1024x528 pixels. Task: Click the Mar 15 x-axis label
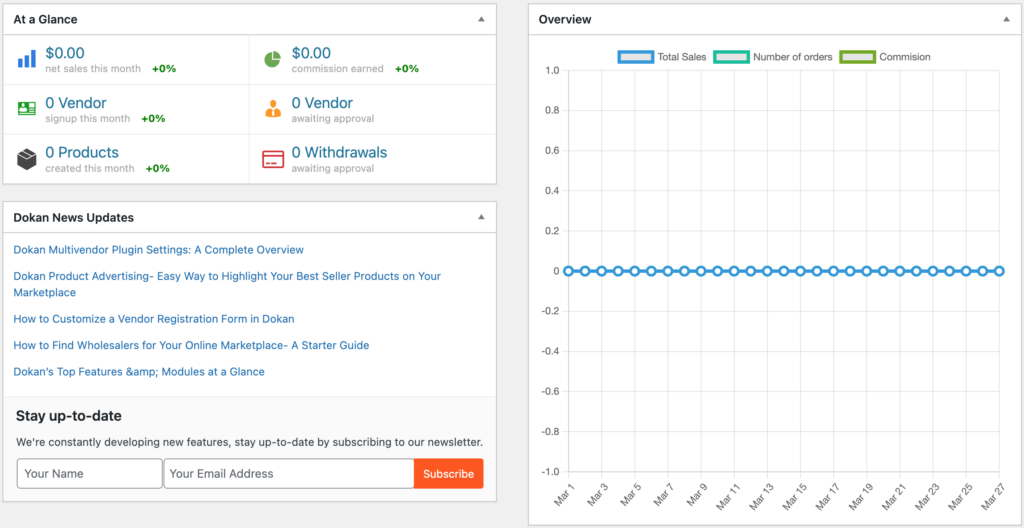tap(793, 496)
